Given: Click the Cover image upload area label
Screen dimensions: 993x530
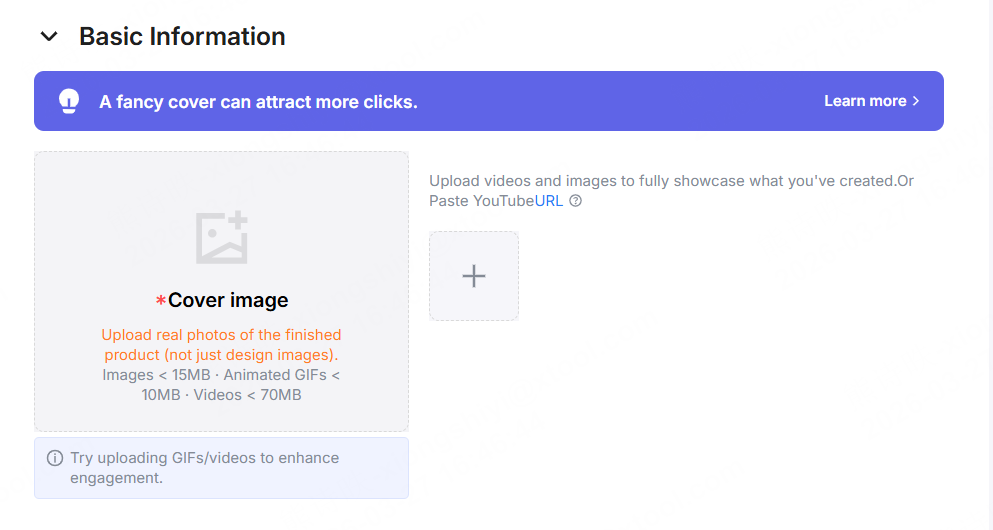Looking at the screenshot, I should [222, 300].
